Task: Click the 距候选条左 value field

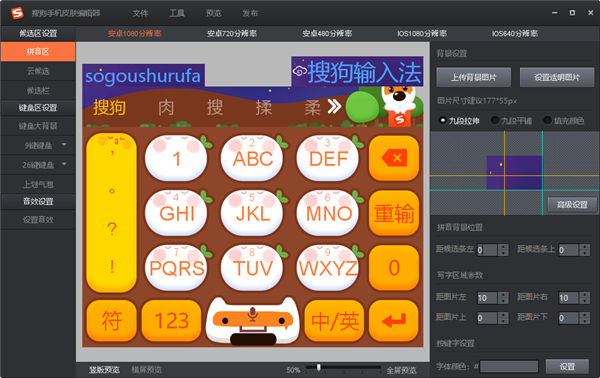Action: [488, 250]
